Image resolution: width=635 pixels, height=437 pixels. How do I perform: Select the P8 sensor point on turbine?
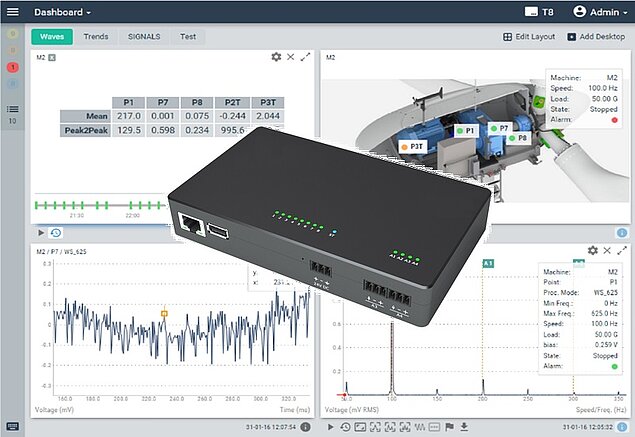pyautogui.click(x=517, y=138)
